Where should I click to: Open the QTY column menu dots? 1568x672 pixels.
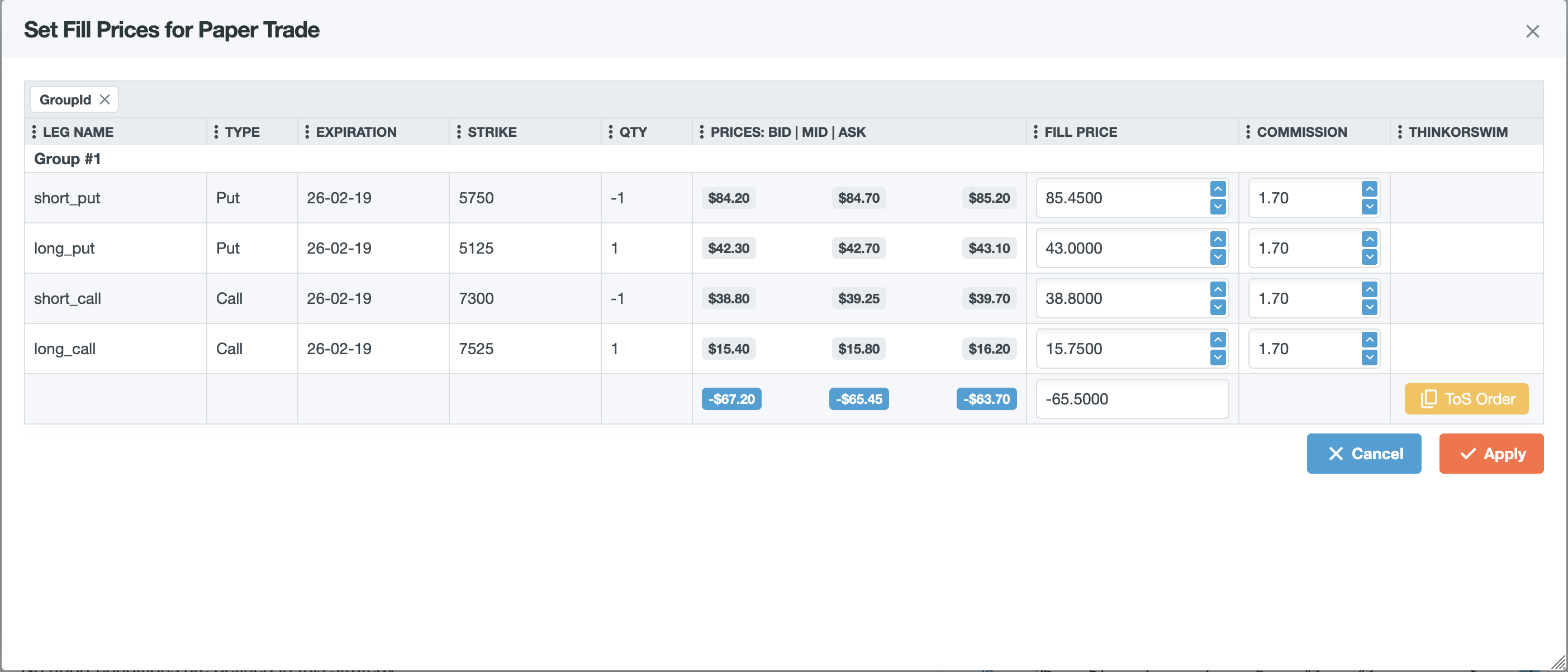[x=611, y=132]
